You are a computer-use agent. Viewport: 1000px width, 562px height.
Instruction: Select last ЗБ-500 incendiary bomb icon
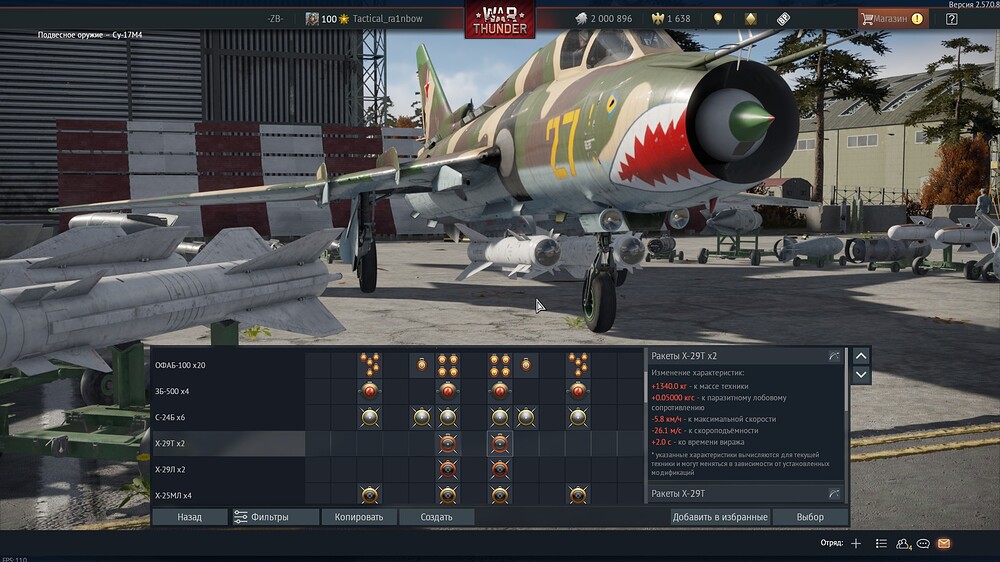[578, 391]
